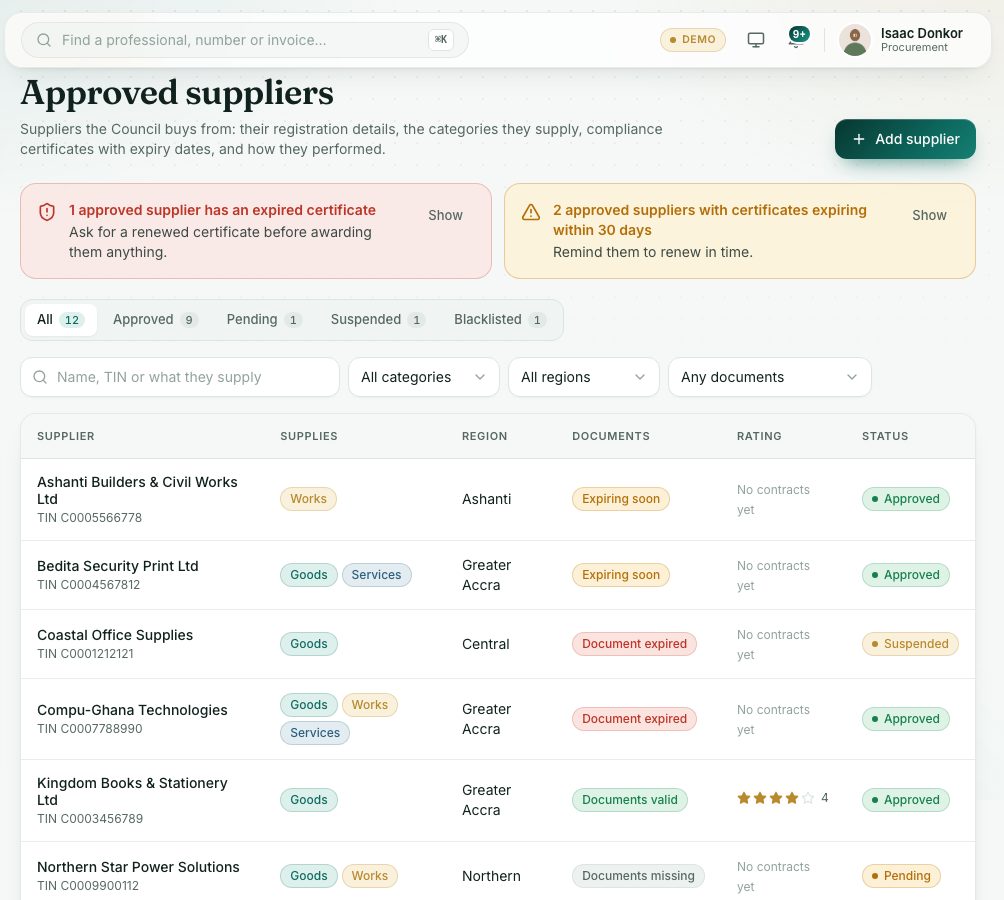Image resolution: width=1004 pixels, height=900 pixels.
Task: Click Approved status for Kingdom Books
Action: (x=905, y=800)
